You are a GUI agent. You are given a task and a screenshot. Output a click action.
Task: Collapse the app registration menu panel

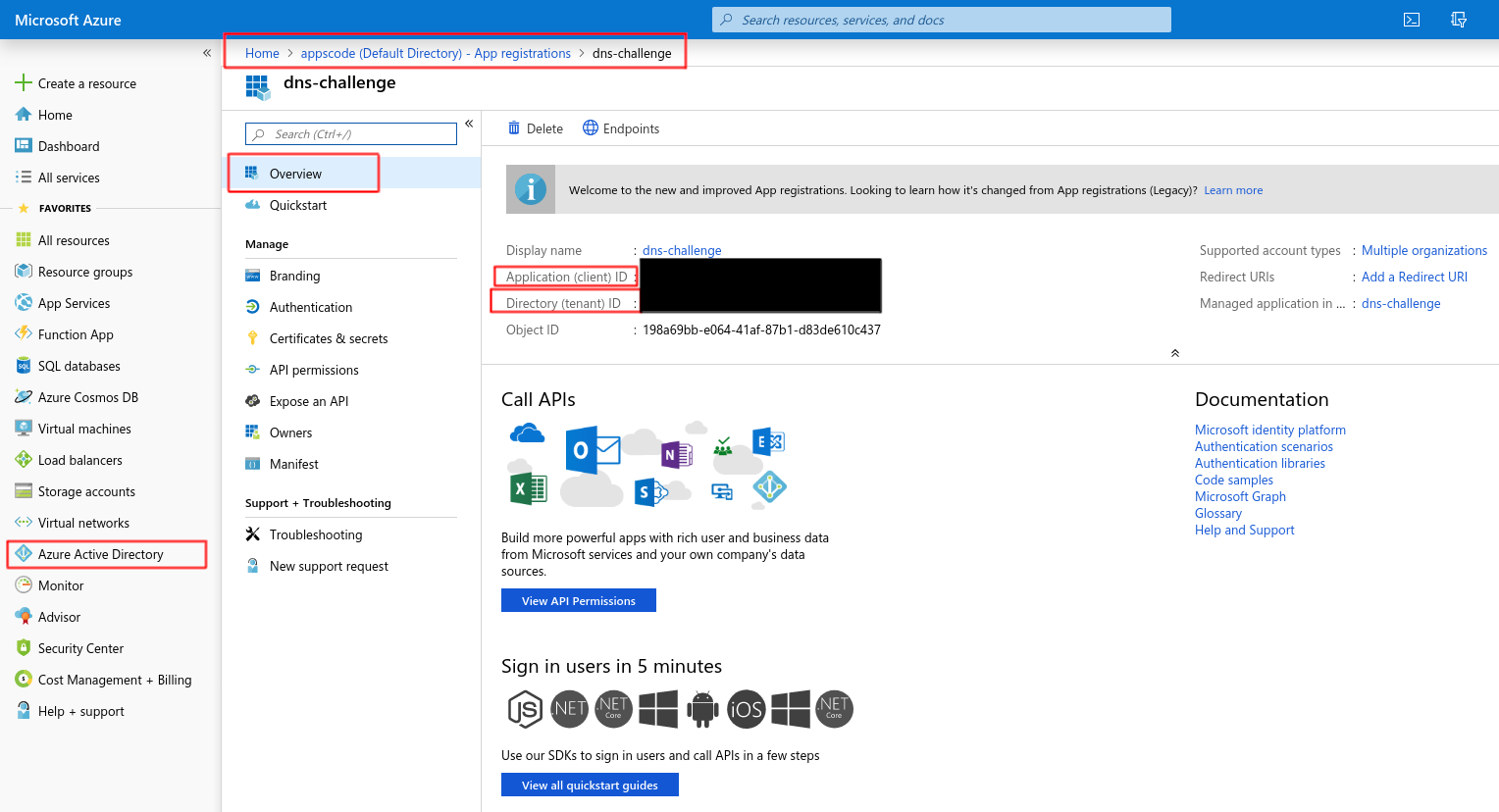[x=469, y=124]
